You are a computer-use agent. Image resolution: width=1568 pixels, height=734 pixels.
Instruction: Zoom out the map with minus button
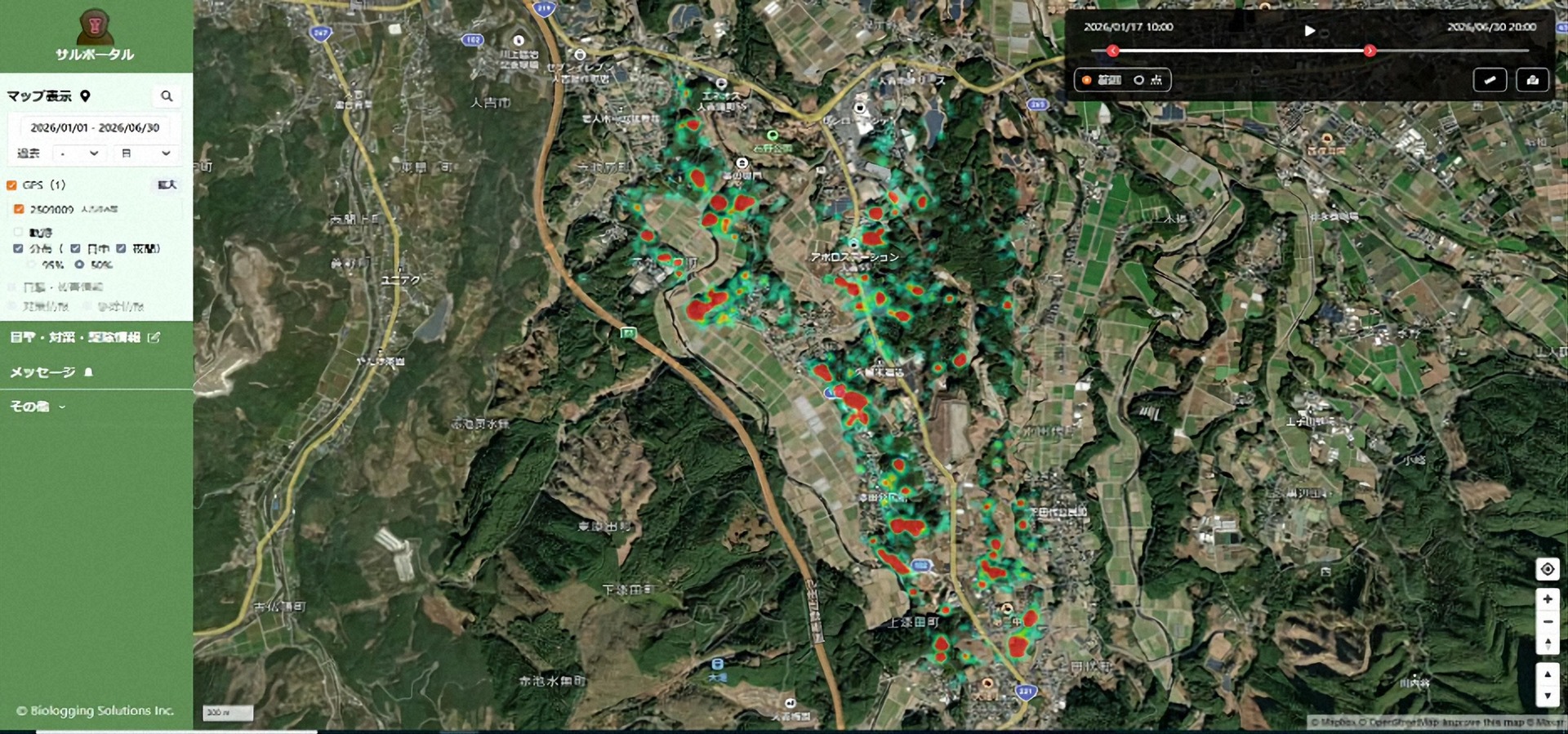(1548, 621)
